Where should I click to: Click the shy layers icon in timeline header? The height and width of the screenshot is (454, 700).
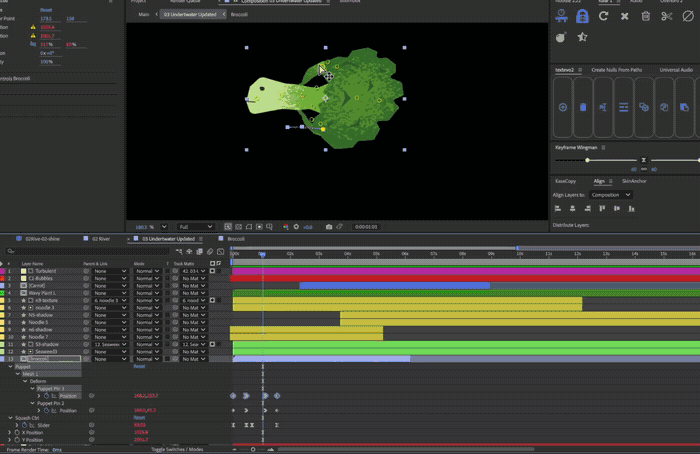[189, 252]
